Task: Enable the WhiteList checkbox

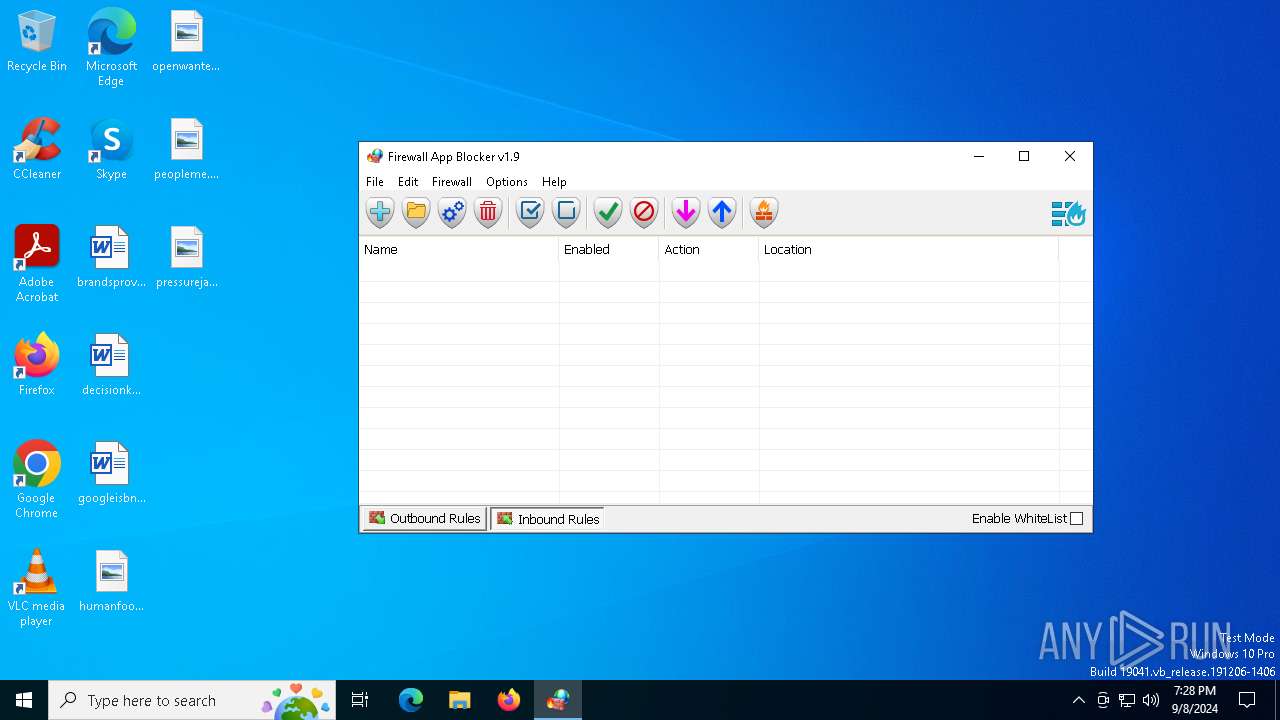Action: [1076, 518]
